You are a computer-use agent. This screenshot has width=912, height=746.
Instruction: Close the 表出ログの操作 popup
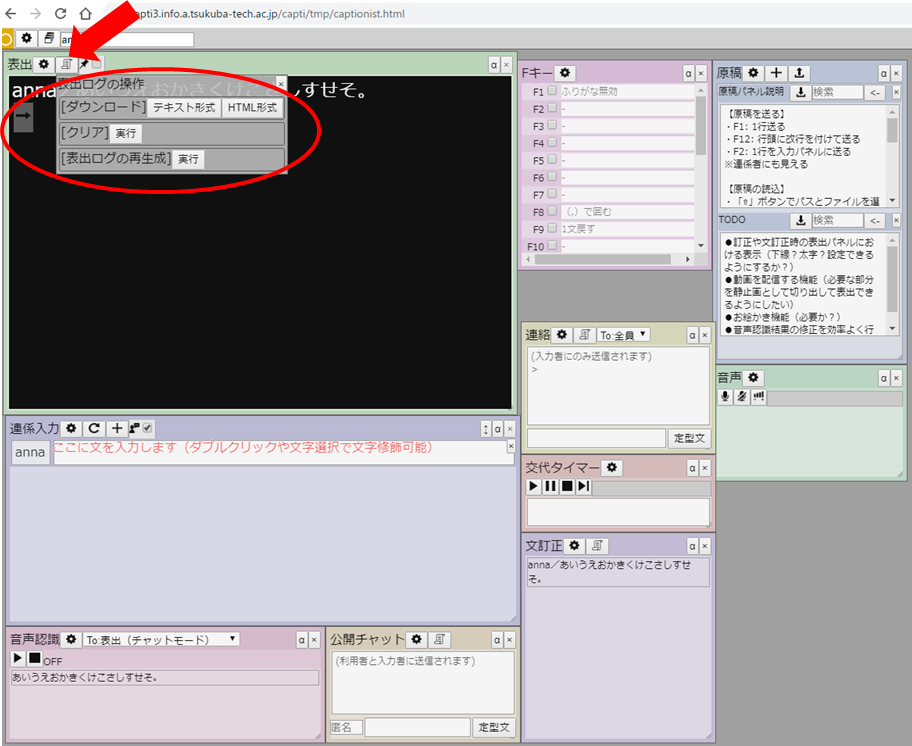(x=281, y=84)
